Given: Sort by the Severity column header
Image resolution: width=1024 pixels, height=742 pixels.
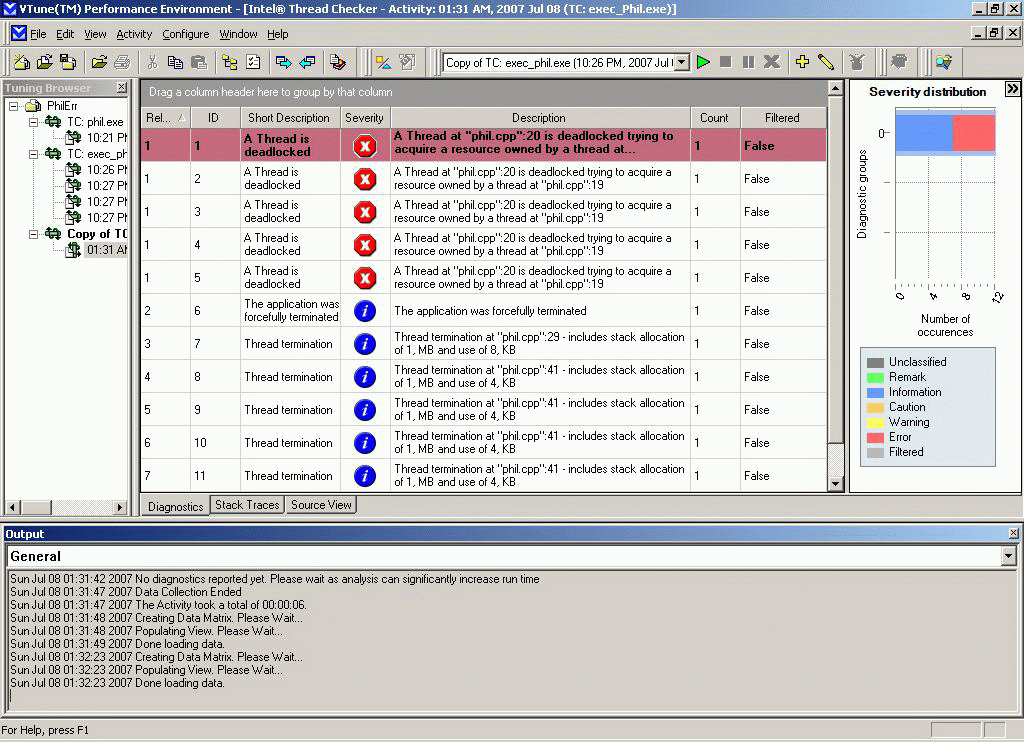Looking at the screenshot, I should pos(364,118).
